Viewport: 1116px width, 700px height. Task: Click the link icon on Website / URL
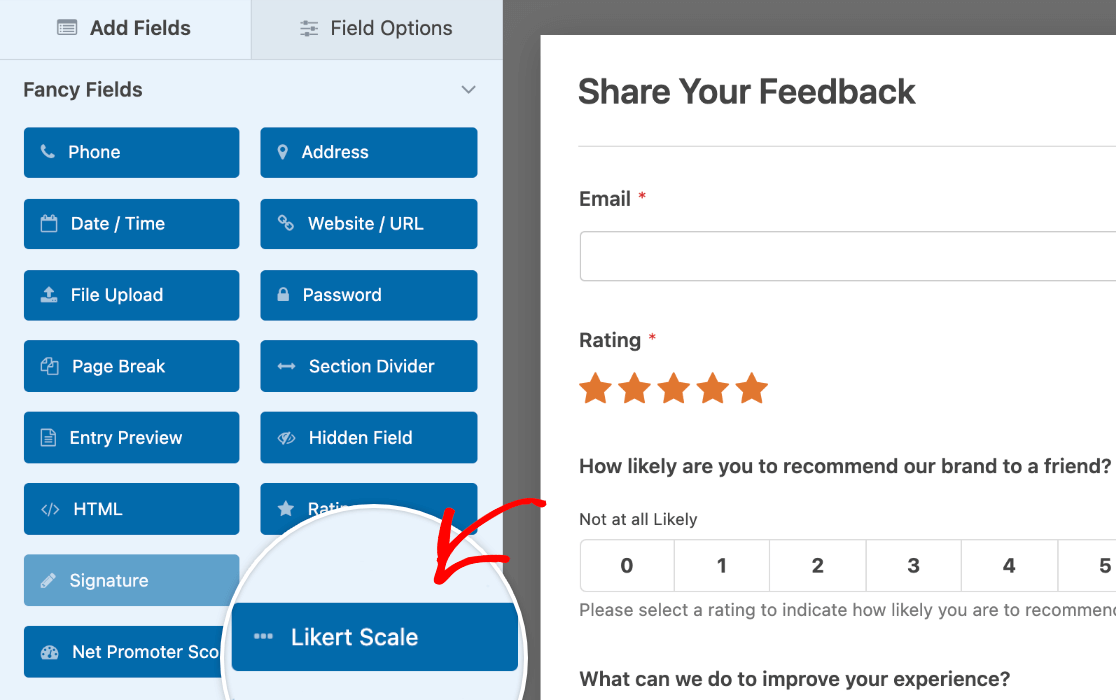(x=286, y=224)
